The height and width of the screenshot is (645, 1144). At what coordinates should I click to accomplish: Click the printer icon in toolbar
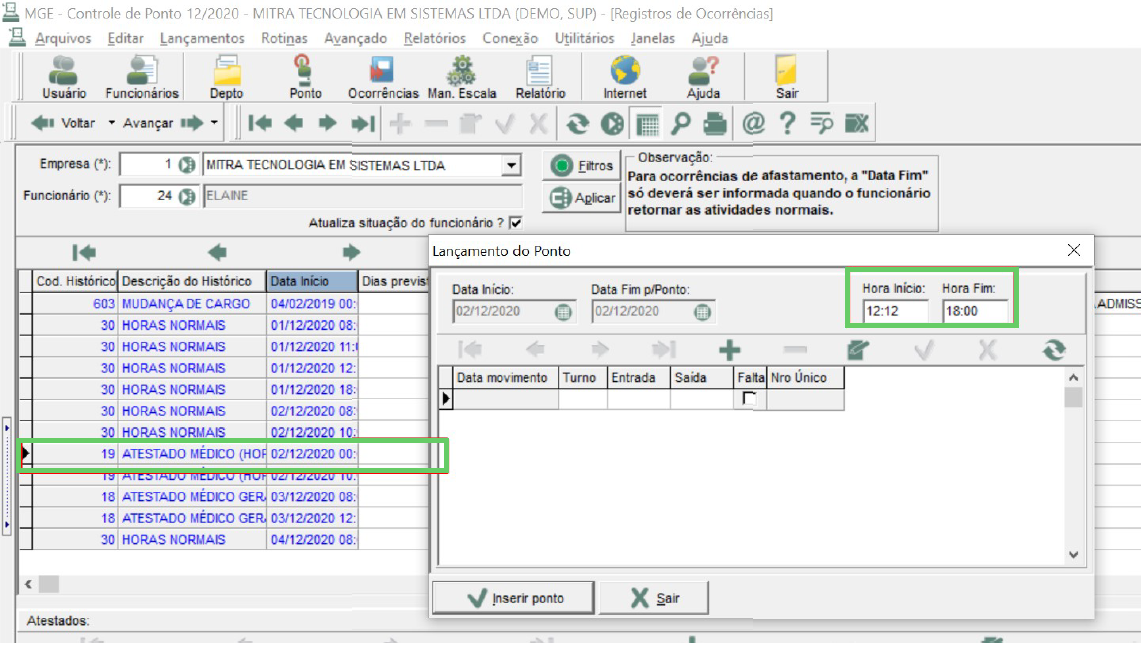715,123
